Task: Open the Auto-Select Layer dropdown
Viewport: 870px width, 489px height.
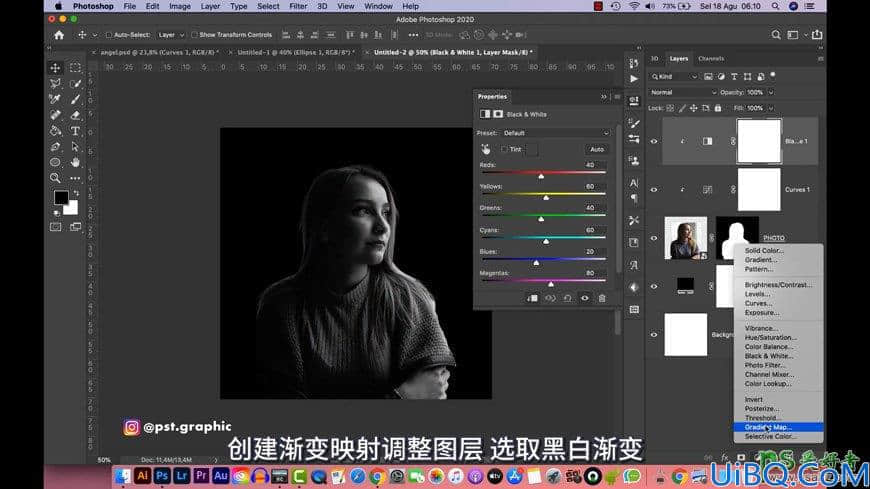Action: 170,35
